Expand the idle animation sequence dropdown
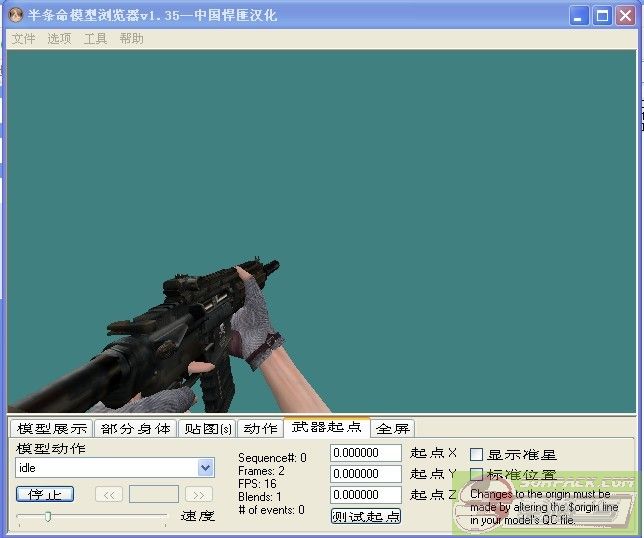This screenshot has width=644, height=538. (205, 468)
